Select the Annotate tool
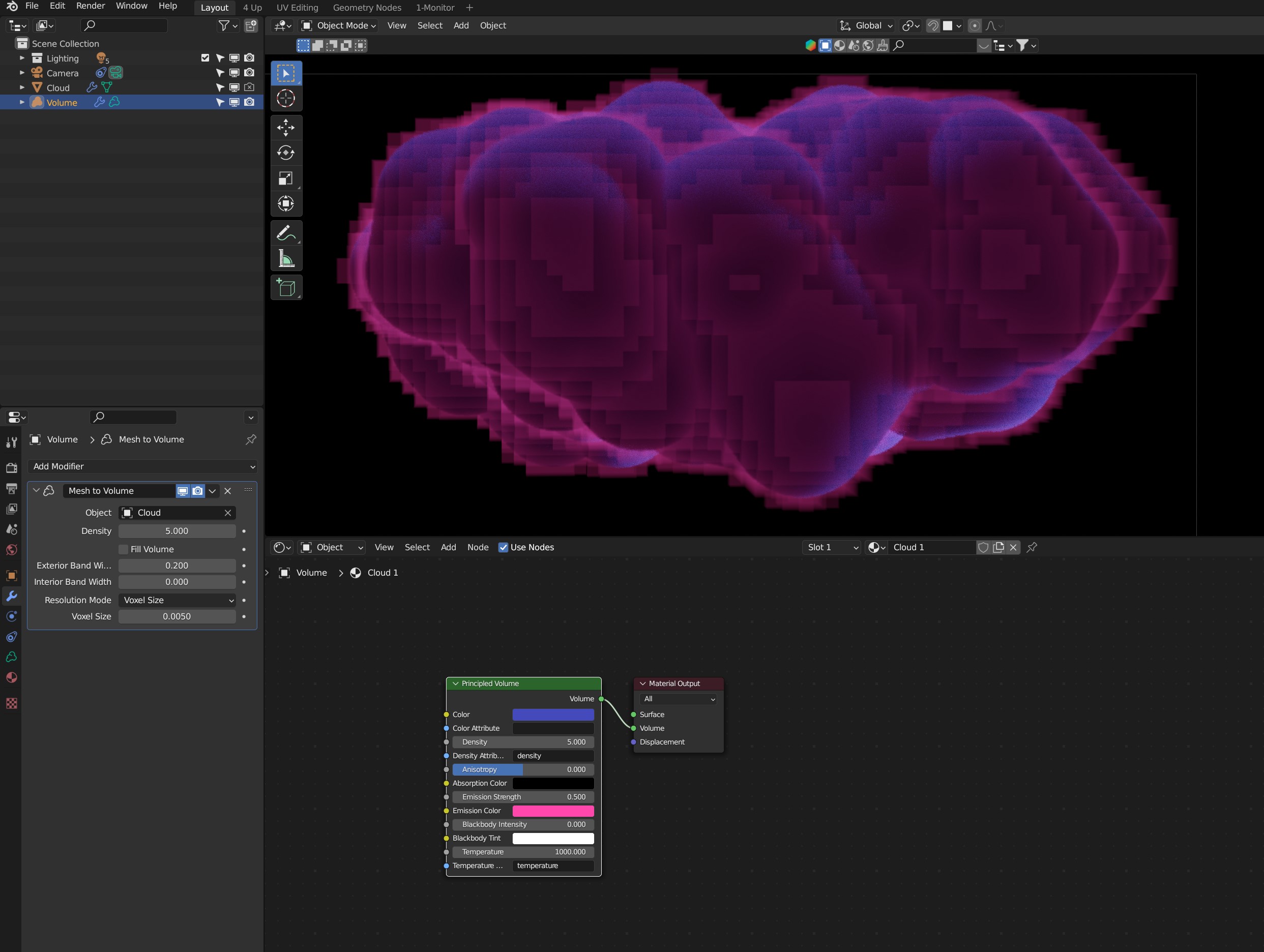Viewport: 1264px width, 952px height. click(286, 232)
